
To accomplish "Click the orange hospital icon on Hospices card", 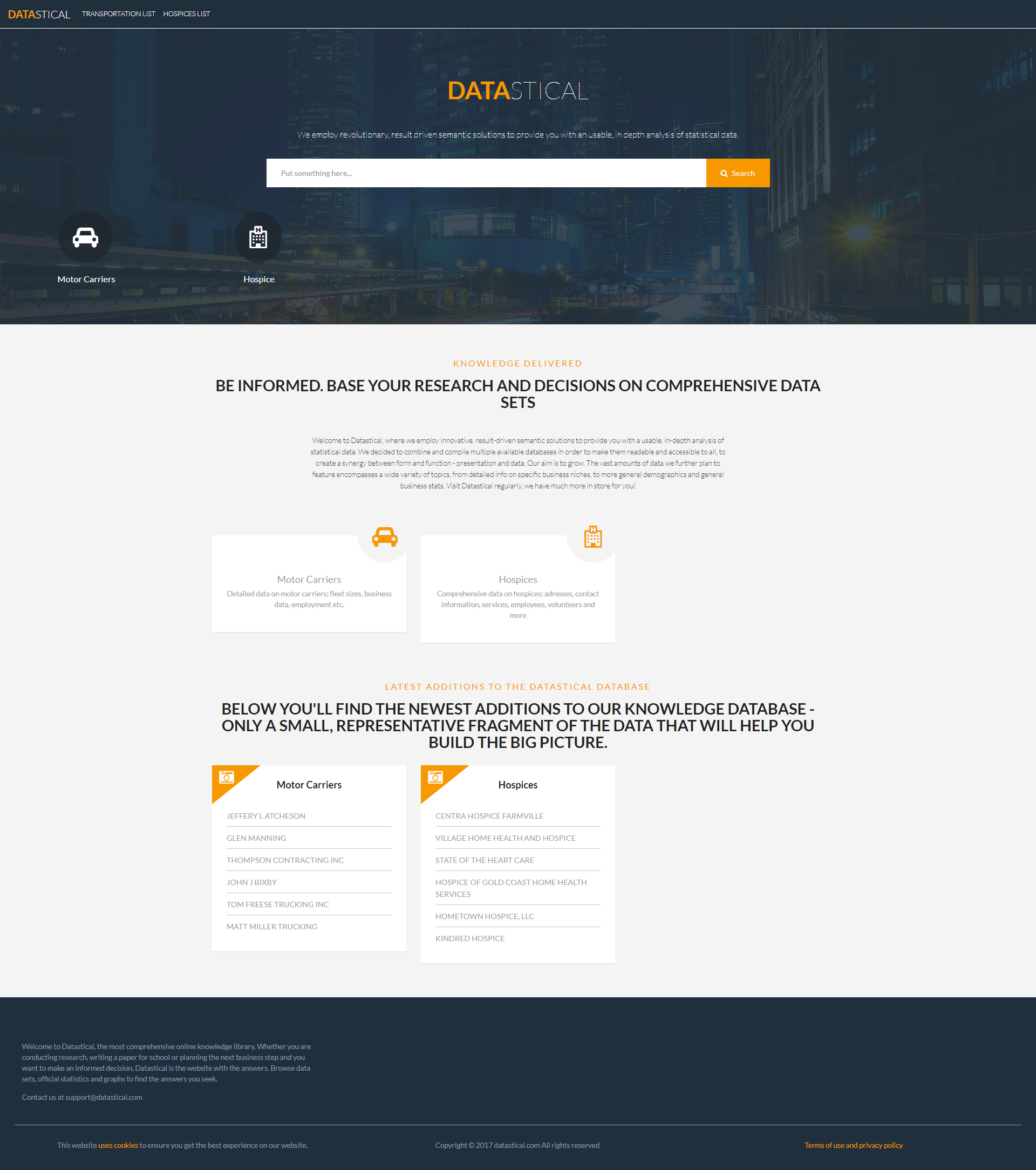I will point(593,537).
